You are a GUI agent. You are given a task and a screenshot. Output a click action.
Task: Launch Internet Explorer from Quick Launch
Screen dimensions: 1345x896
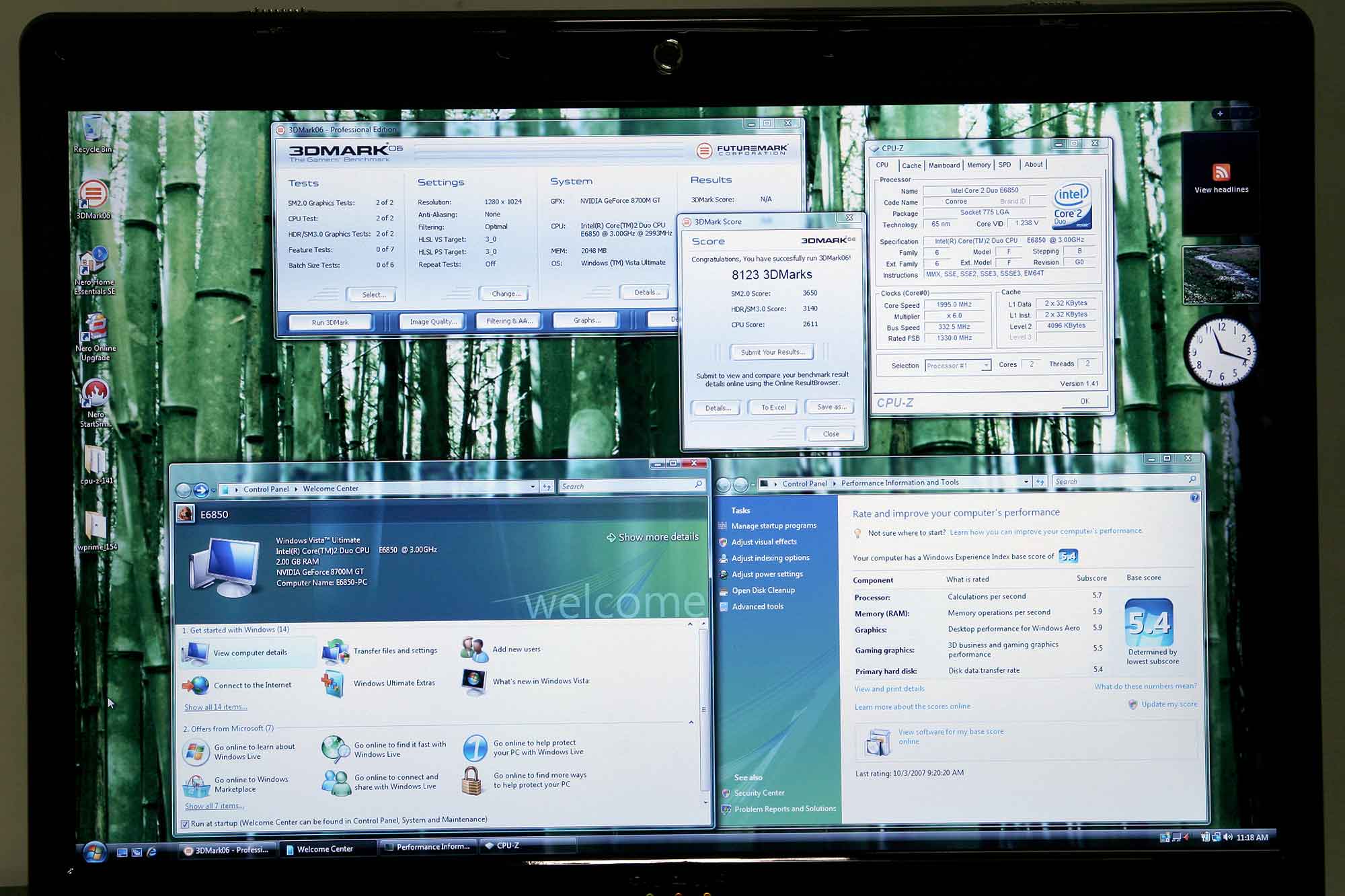[152, 852]
